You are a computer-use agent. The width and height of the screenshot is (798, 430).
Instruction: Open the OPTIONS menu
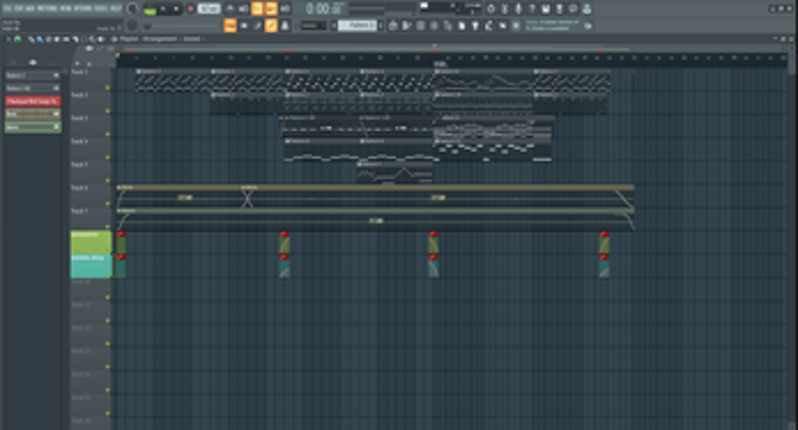83,9
